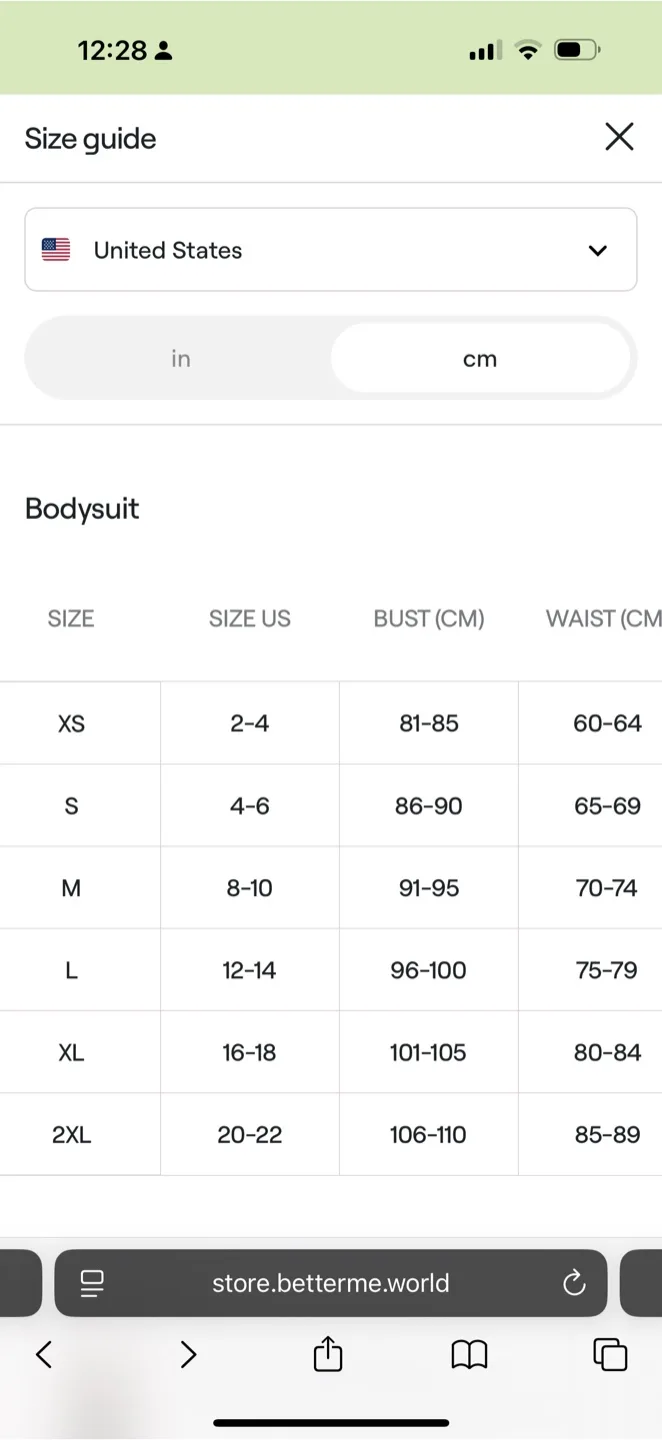Image resolution: width=662 pixels, height=1440 pixels.
Task: Close the Size guide overlay
Action: tap(619, 137)
